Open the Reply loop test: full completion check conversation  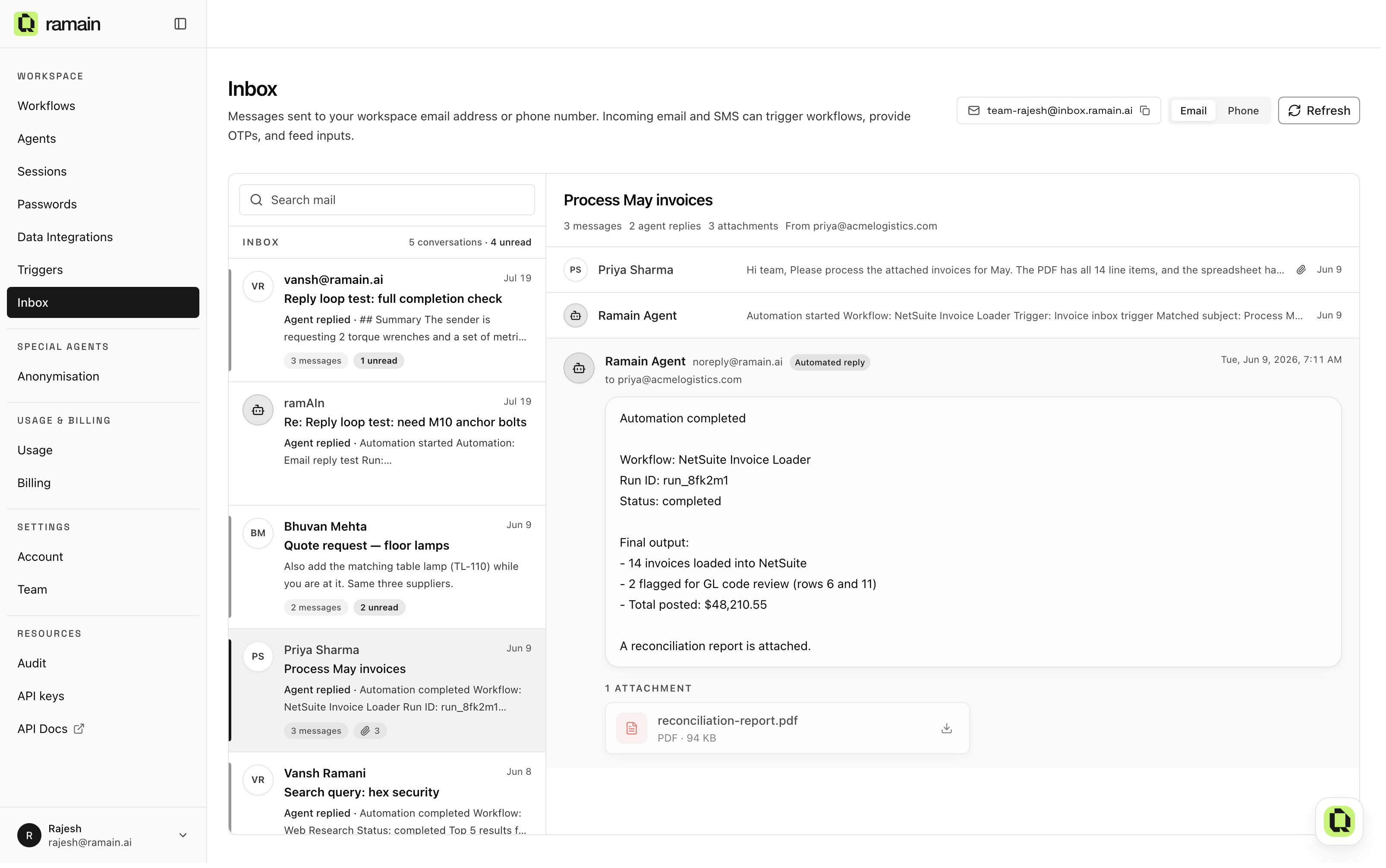pyautogui.click(x=387, y=321)
